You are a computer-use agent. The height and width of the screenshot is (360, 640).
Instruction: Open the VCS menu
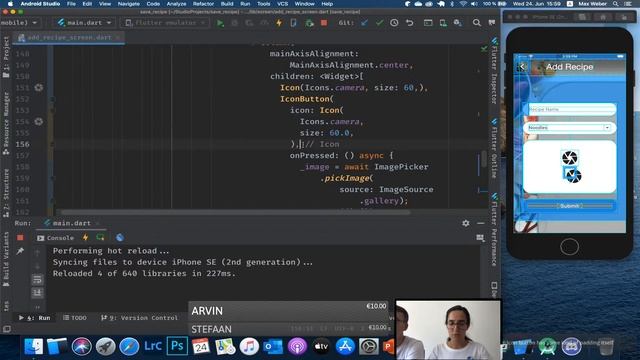(x=282, y=4)
